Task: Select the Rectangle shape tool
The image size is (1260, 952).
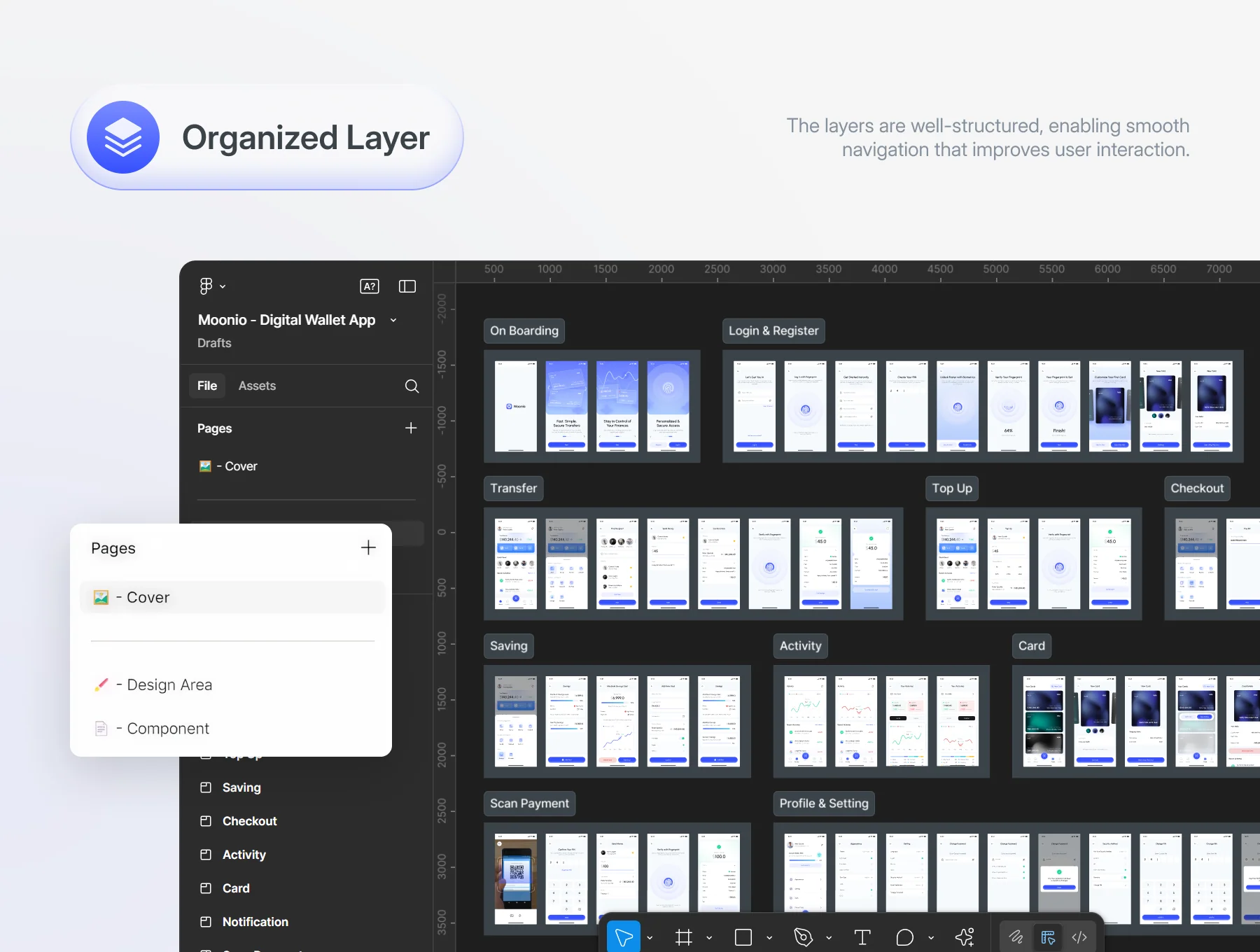Action: (743, 937)
